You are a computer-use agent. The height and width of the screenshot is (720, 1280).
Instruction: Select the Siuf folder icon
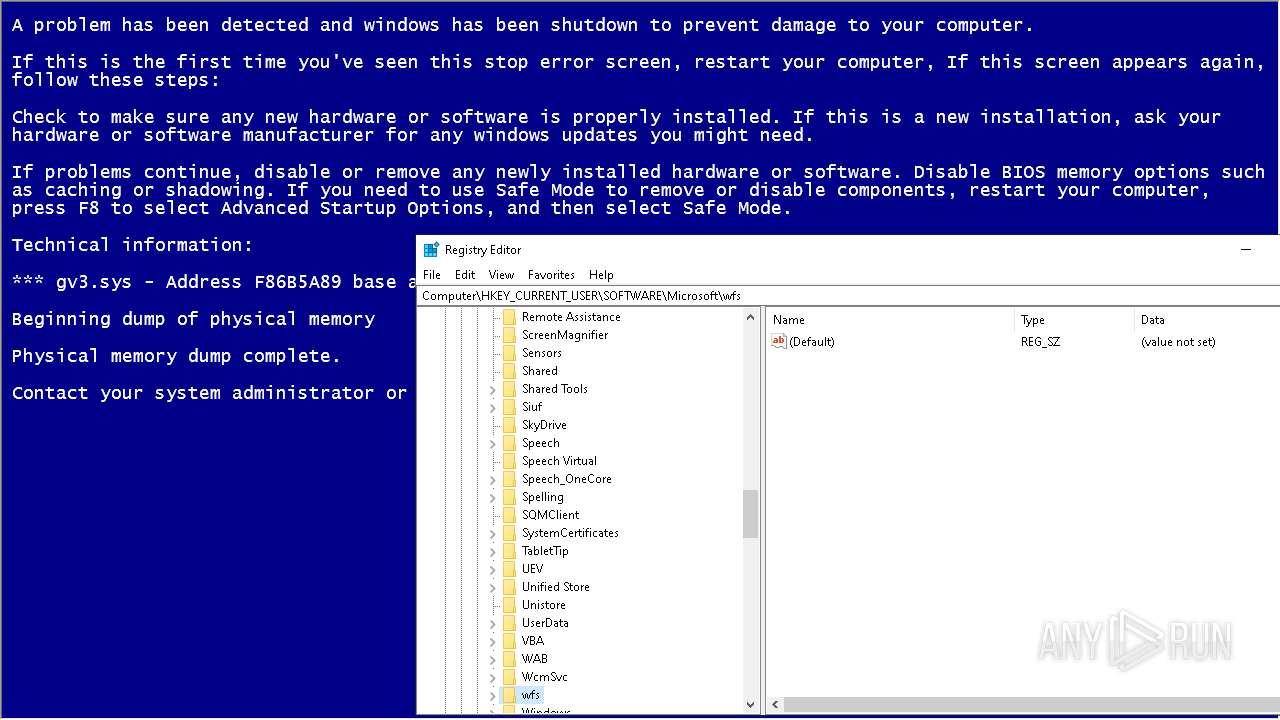pos(509,407)
